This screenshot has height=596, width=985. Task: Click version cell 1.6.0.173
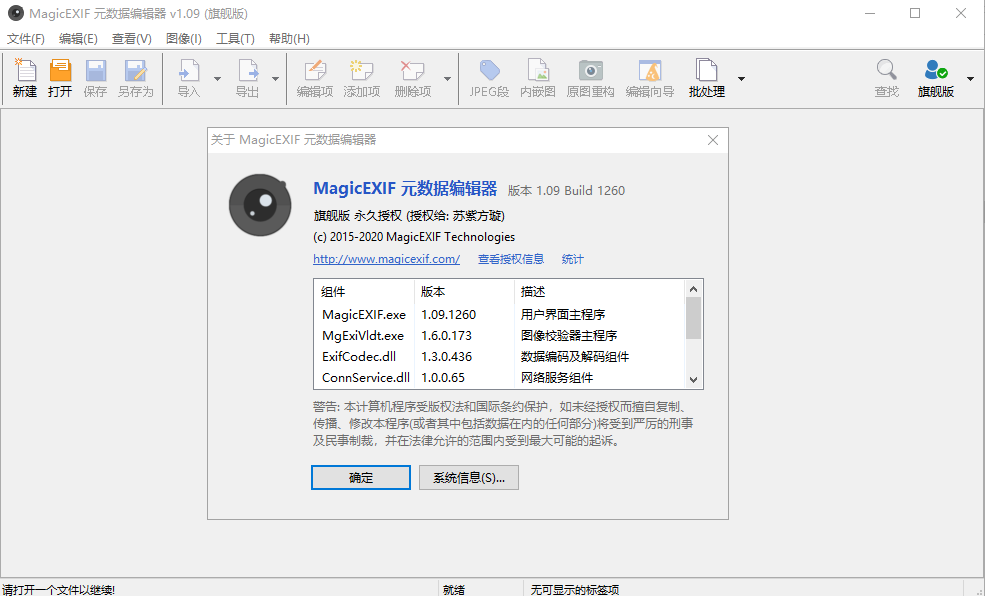click(446, 335)
